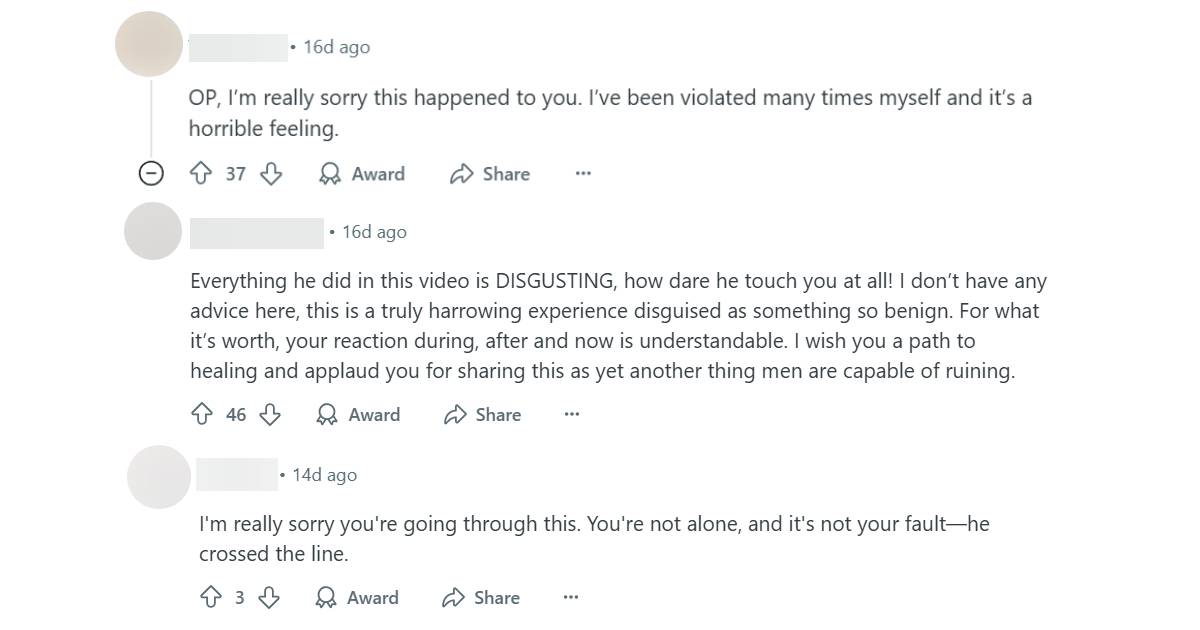Collapse the thread with the minus circle
This screenshot has height=630, width=1200.
pyautogui.click(x=150, y=174)
